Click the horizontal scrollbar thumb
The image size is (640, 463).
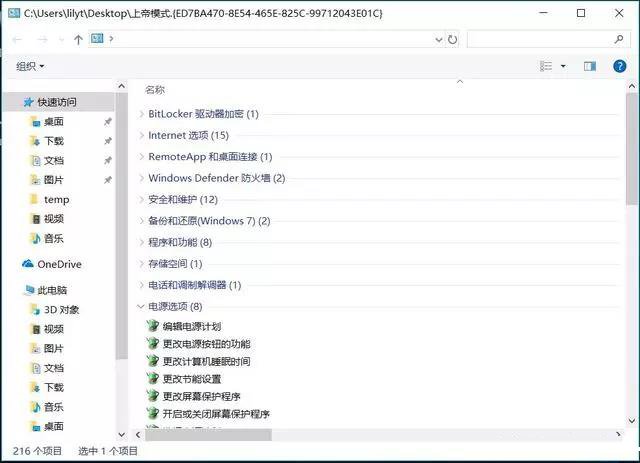click(x=208, y=435)
